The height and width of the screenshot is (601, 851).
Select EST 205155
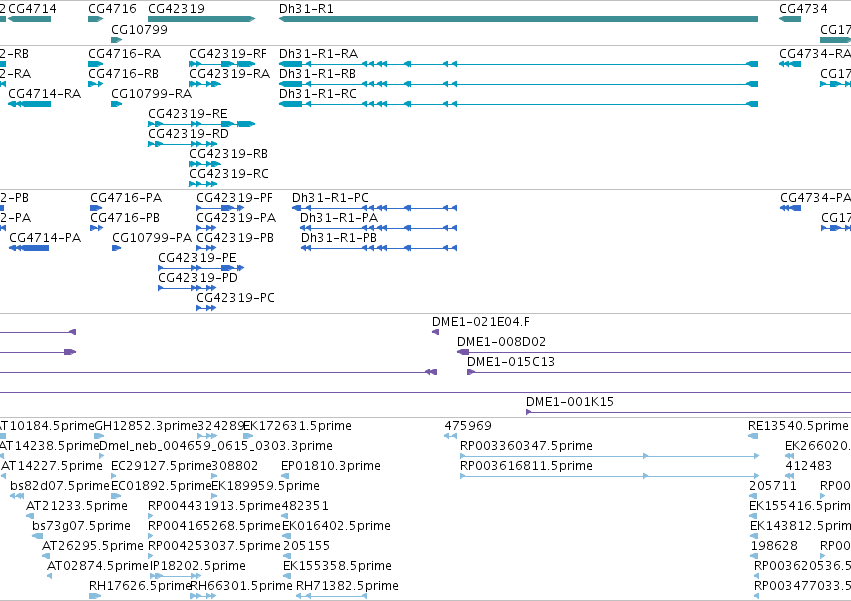point(307,546)
